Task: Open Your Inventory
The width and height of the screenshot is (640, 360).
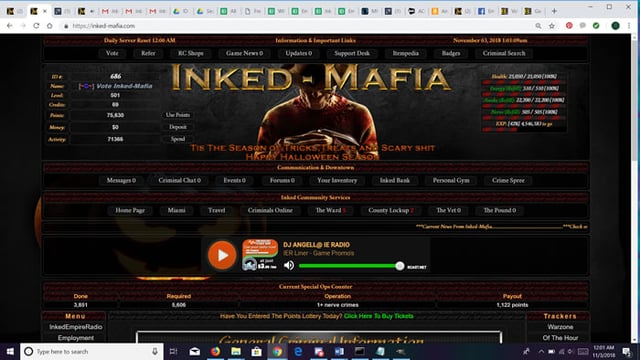Action: (x=337, y=180)
